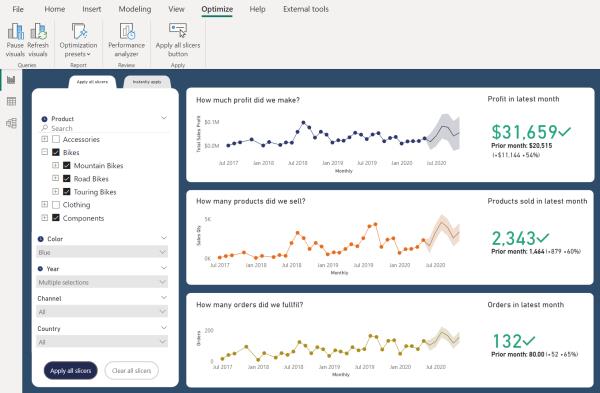
Task: Switch to Report view sidebar icon
Action: [x=11, y=80]
